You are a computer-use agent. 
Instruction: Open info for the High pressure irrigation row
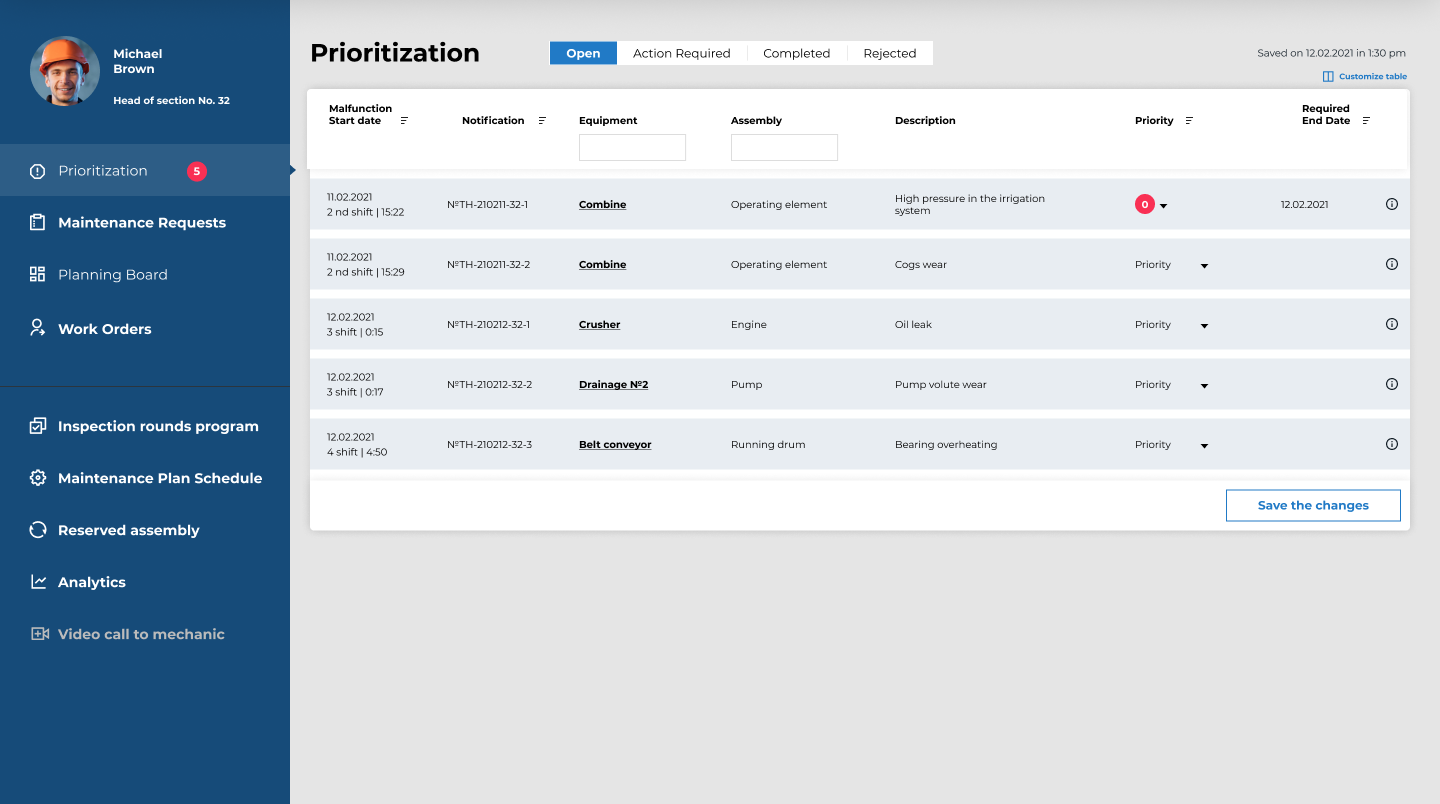1391,204
